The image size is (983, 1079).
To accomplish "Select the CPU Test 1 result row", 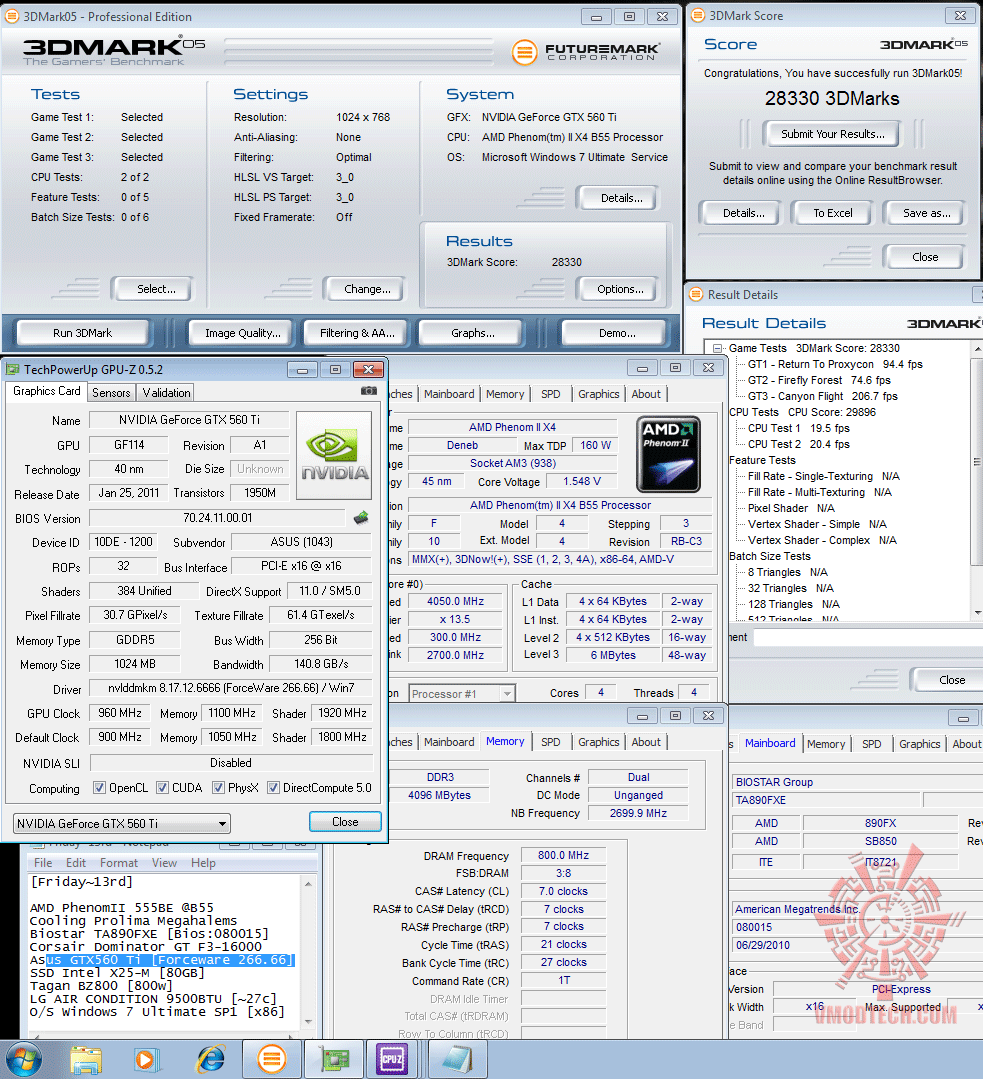I will (x=799, y=428).
